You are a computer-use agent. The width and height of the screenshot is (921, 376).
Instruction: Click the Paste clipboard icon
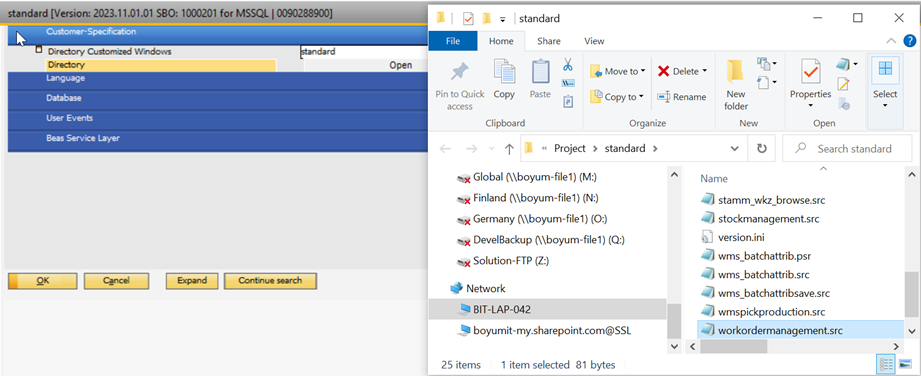pos(540,72)
